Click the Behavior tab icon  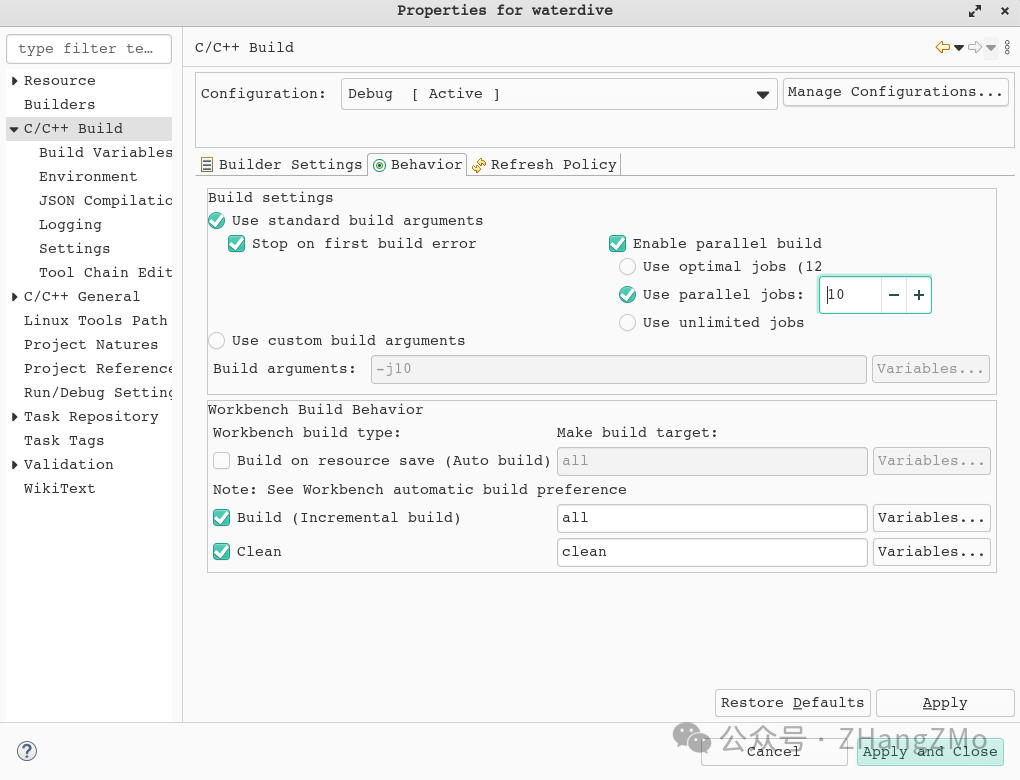click(x=379, y=165)
